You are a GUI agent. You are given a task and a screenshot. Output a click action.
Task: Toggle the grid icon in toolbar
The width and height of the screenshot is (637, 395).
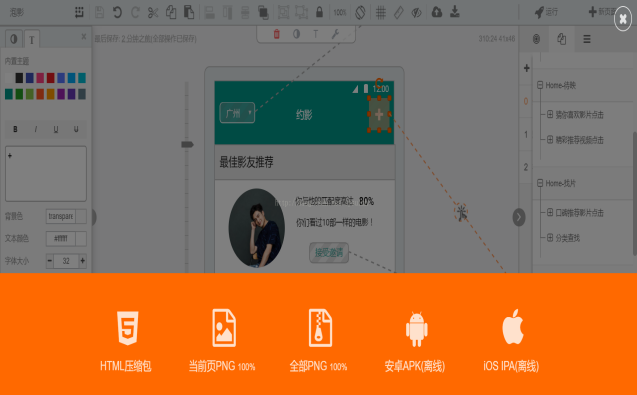coord(381,13)
